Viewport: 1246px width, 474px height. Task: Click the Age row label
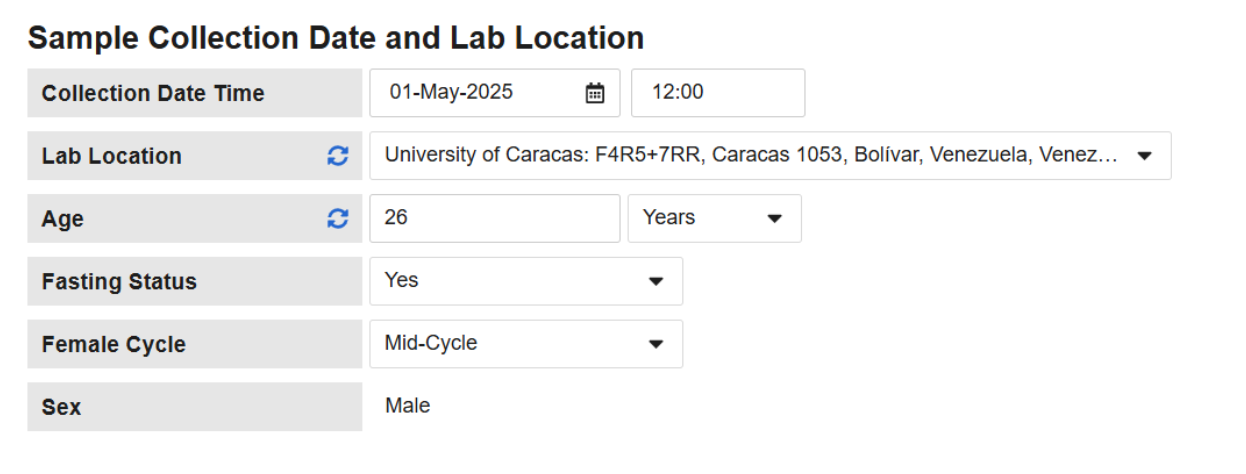(63, 219)
